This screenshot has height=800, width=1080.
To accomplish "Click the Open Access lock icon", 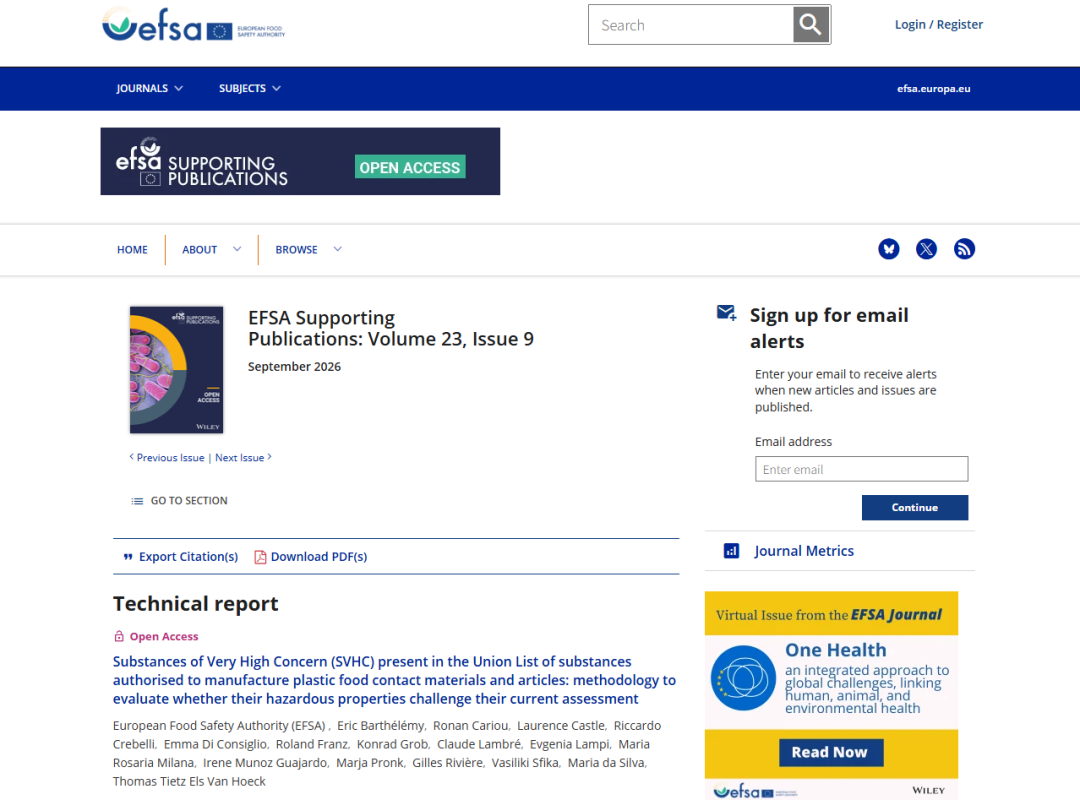I will [119, 636].
